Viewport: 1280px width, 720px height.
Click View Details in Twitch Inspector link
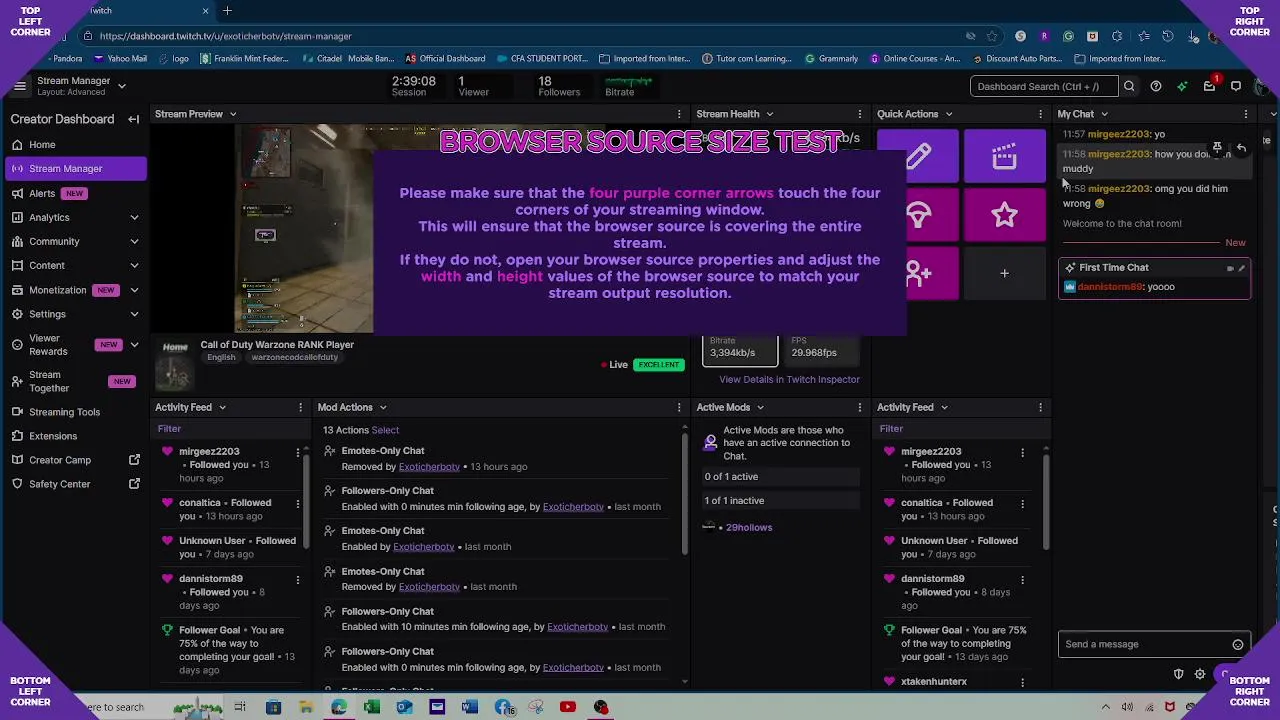(789, 379)
